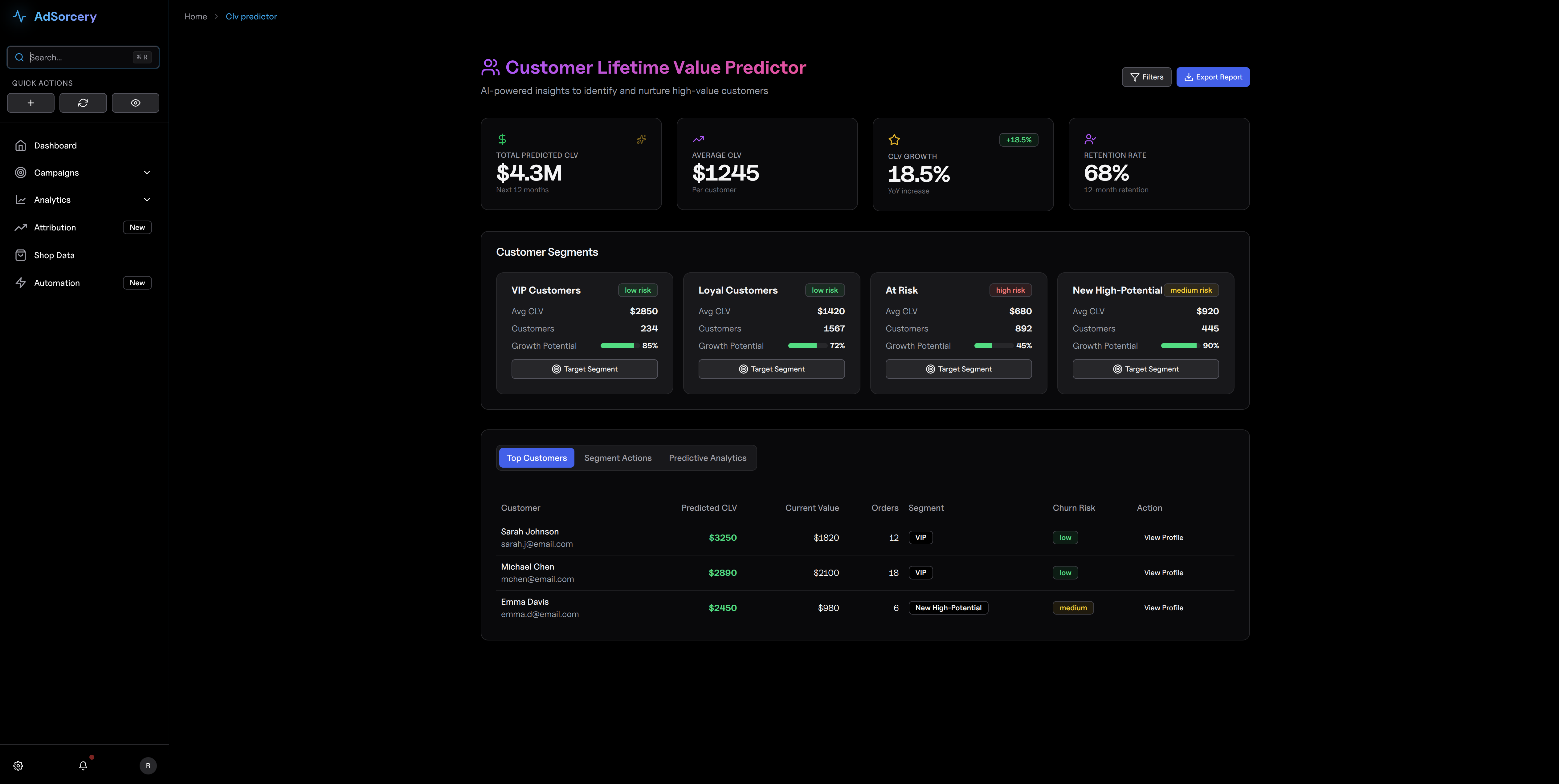
Task: Click the users icon beside page title
Action: (x=490, y=67)
